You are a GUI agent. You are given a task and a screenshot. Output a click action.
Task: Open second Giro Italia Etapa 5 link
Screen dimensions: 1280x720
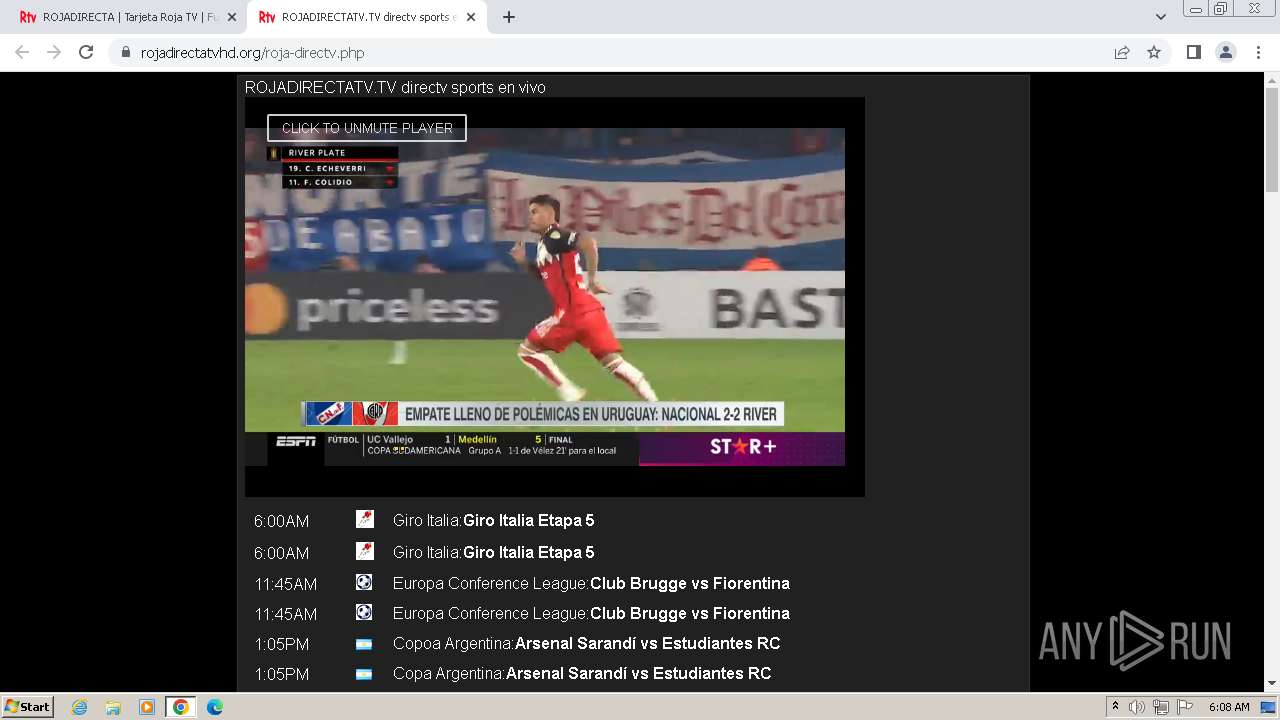click(x=528, y=552)
